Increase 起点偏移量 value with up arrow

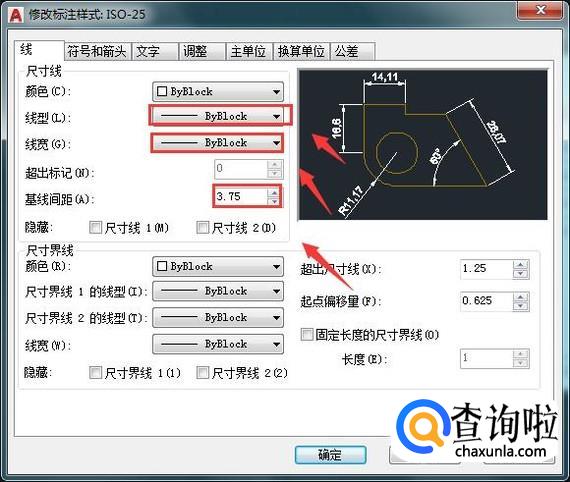pos(521,297)
